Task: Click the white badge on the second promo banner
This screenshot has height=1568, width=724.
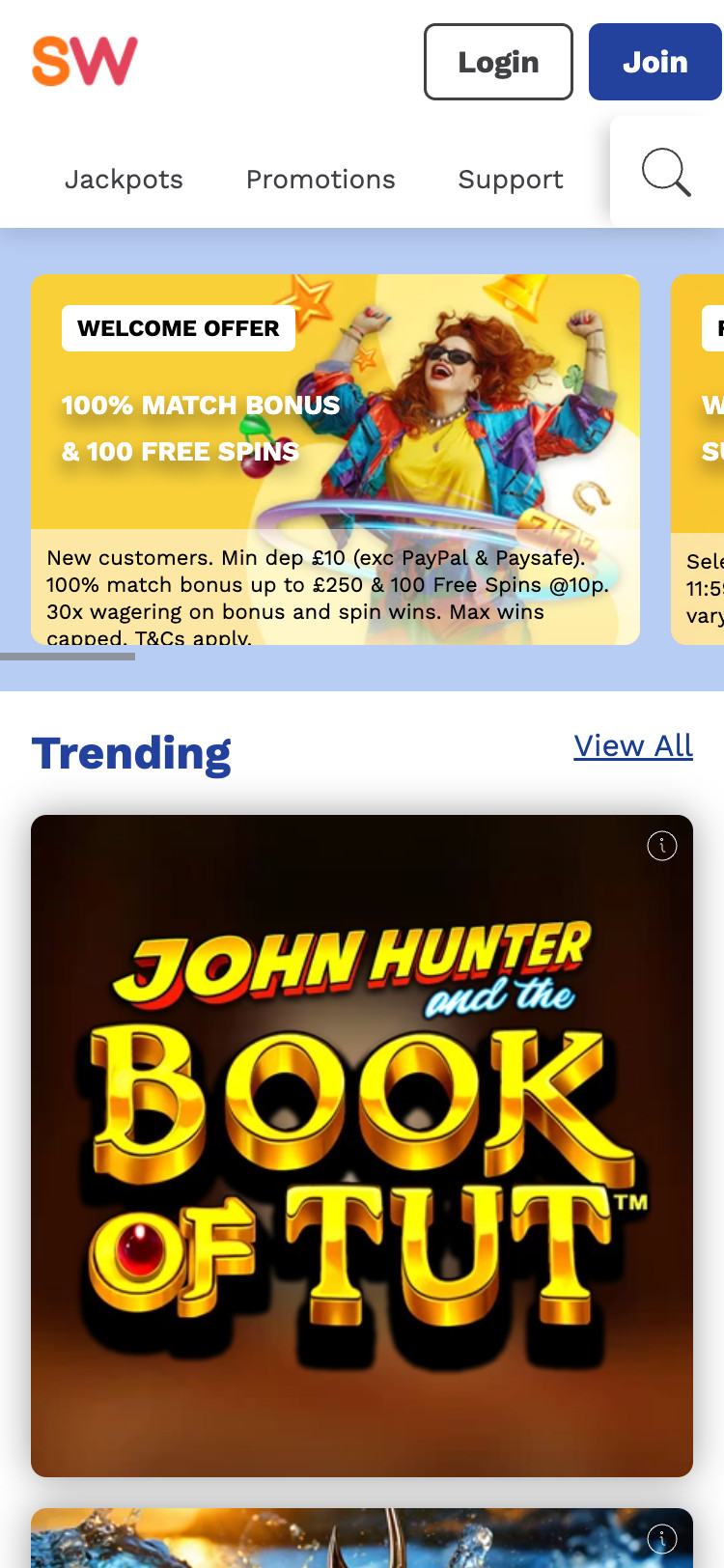Action: (713, 328)
